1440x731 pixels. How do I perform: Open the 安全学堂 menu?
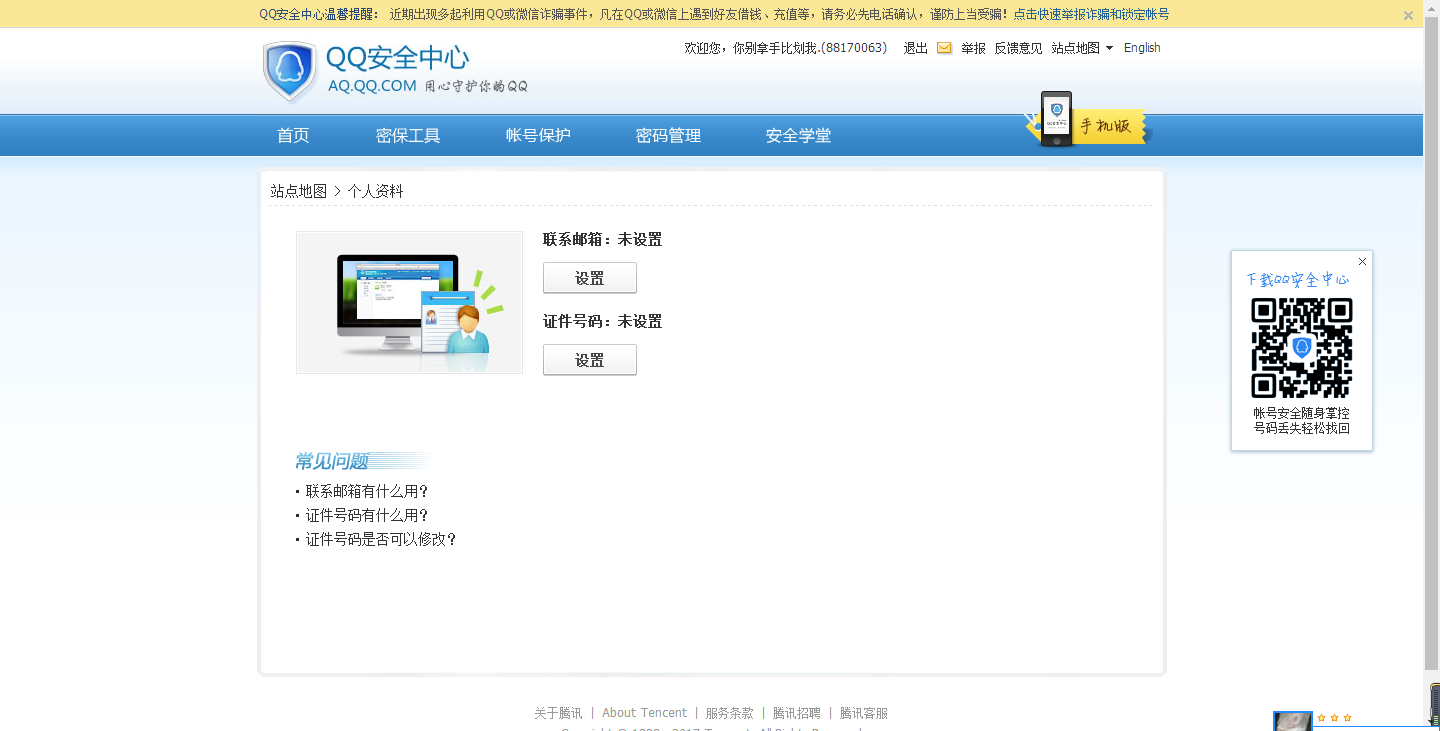coord(798,136)
